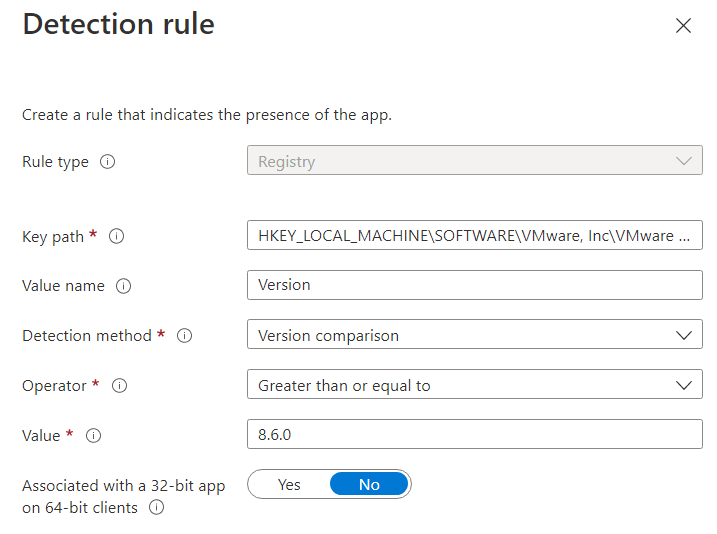717x534 pixels.
Task: Close the Detection rule panel
Action: [x=683, y=26]
